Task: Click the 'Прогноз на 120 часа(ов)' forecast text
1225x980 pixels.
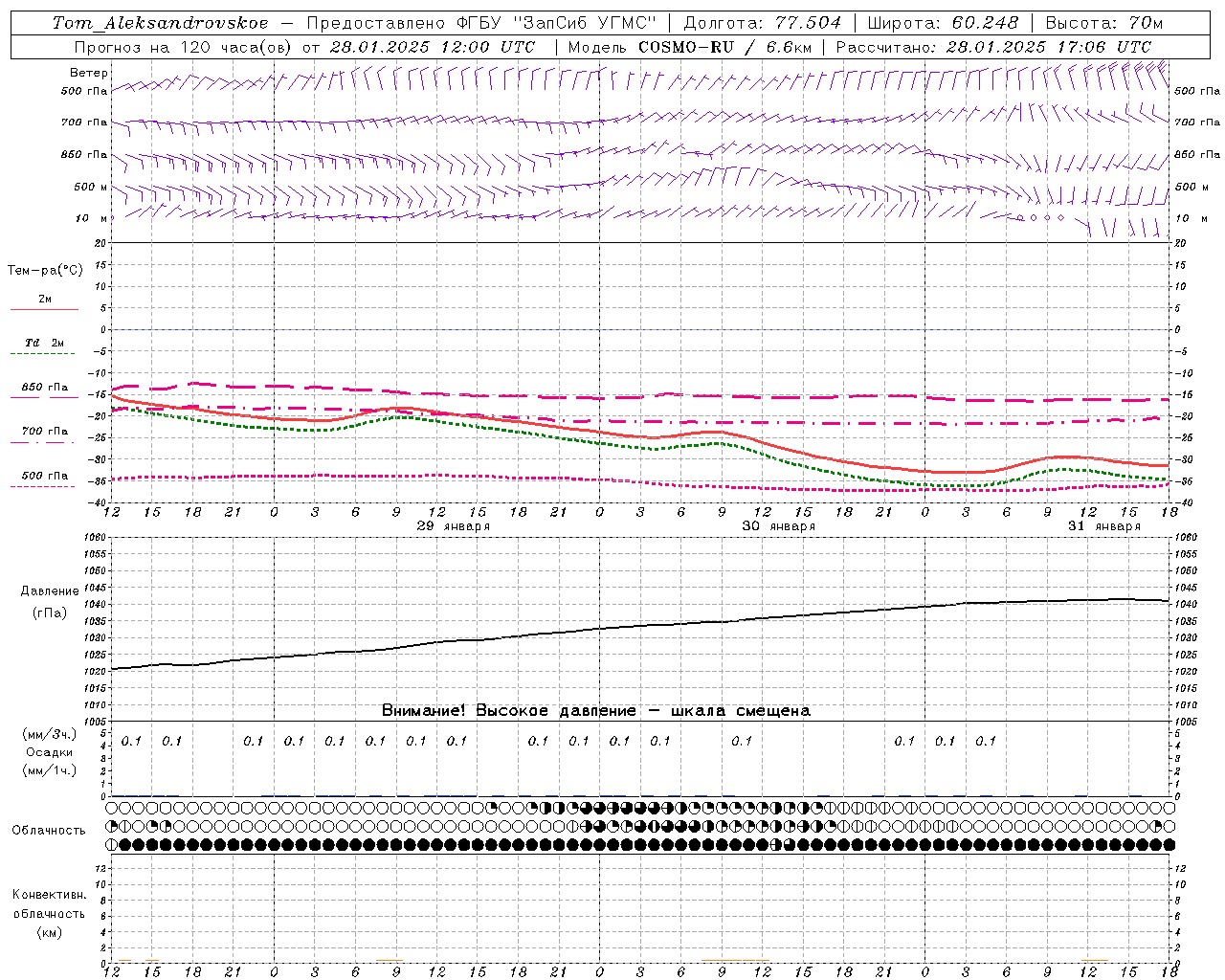Action: 184,47
